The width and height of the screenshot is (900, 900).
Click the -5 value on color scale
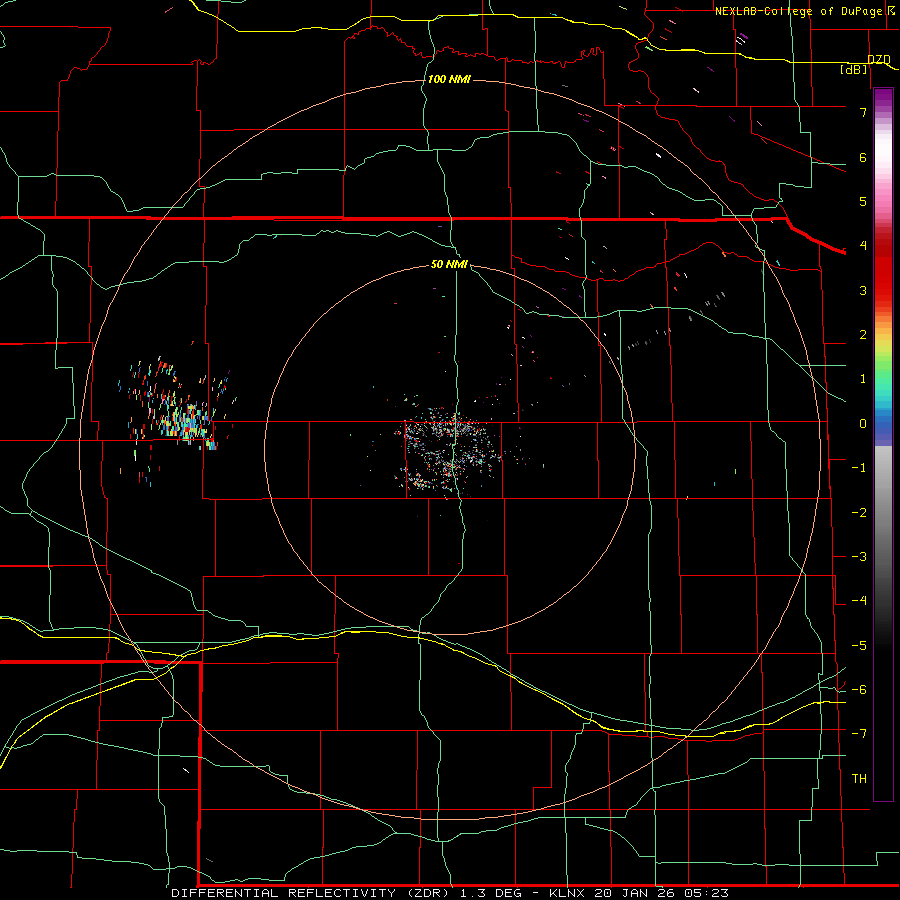click(x=859, y=646)
